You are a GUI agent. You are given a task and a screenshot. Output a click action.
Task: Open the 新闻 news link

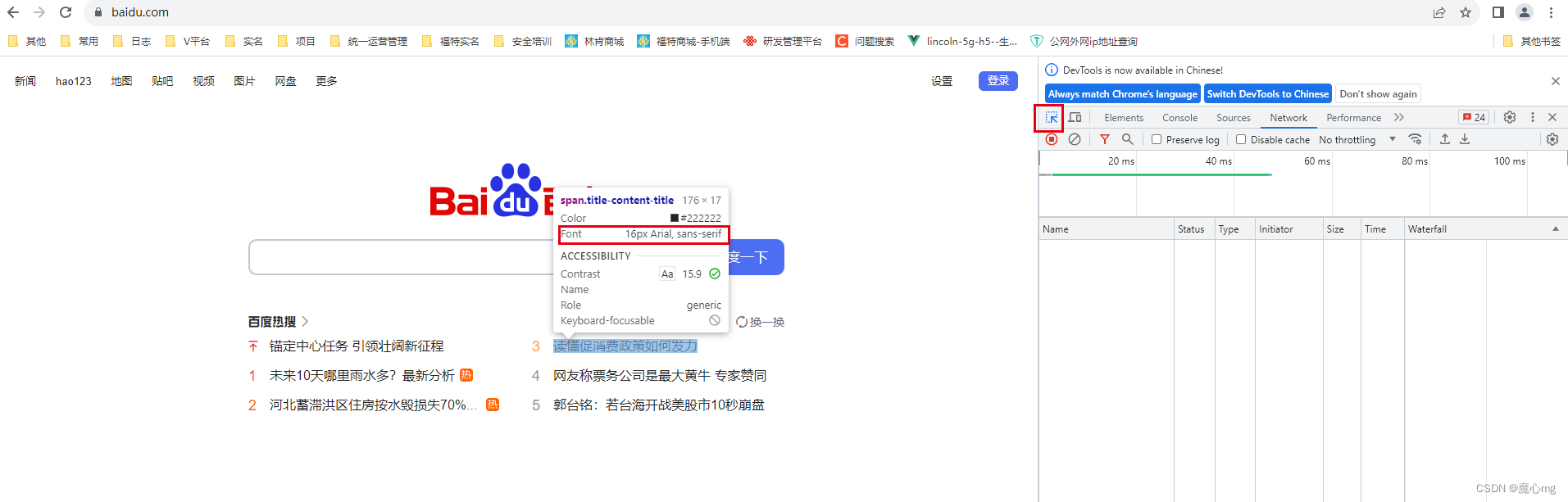tap(25, 81)
